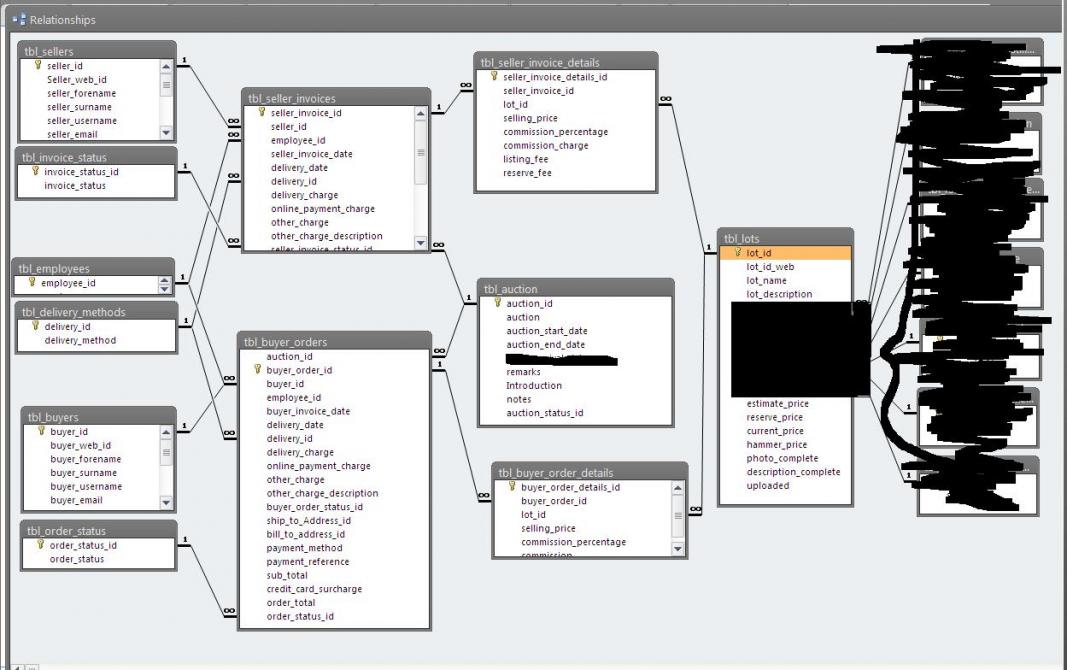Select the seller_username field
The width and height of the screenshot is (1067, 670).
pyautogui.click(x=82, y=120)
